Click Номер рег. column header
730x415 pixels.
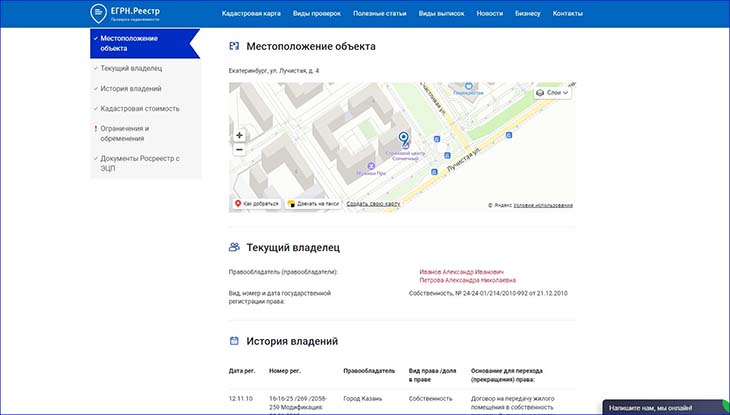(x=285, y=371)
